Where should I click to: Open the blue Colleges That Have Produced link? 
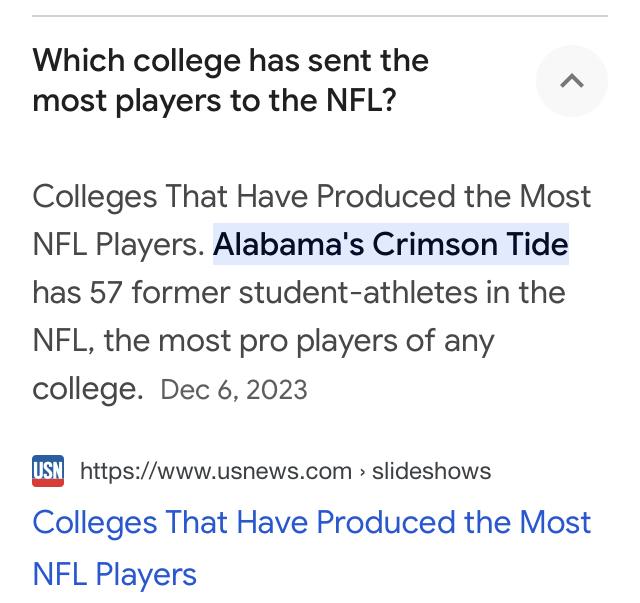coord(311,523)
